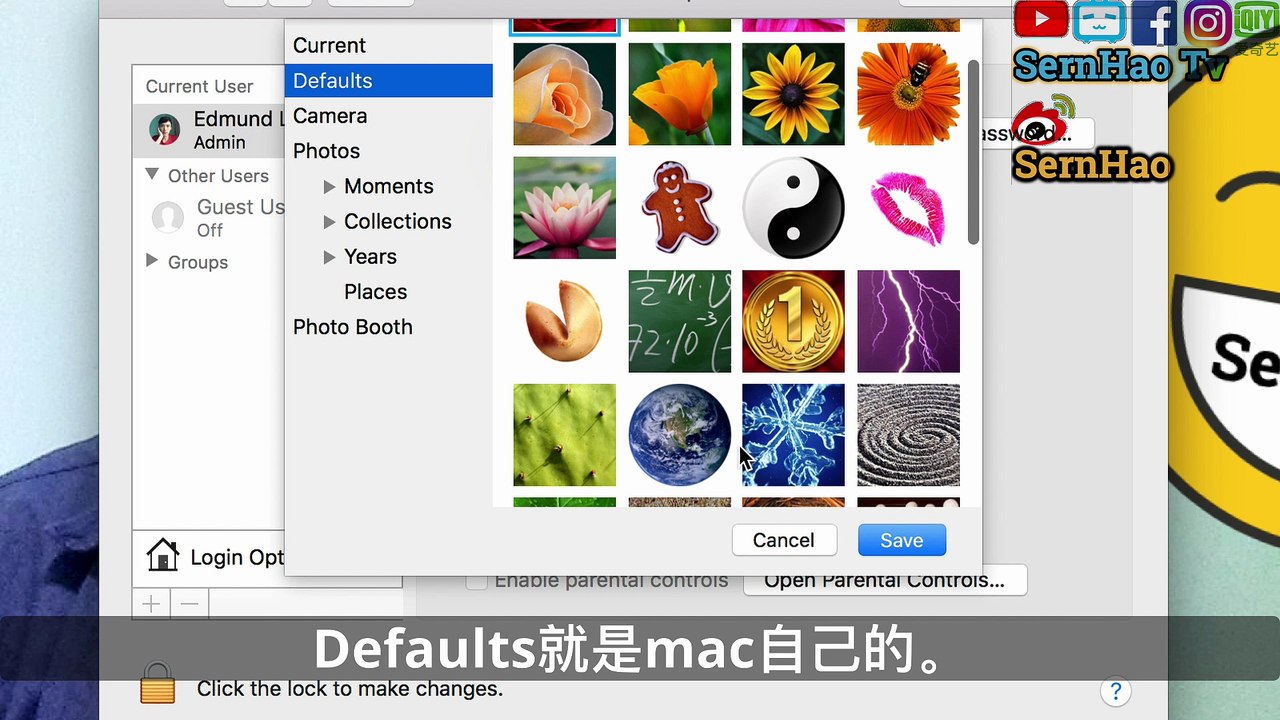This screenshot has height=720, width=1280.
Task: Select Defaults in the picture source list
Action: [388, 80]
